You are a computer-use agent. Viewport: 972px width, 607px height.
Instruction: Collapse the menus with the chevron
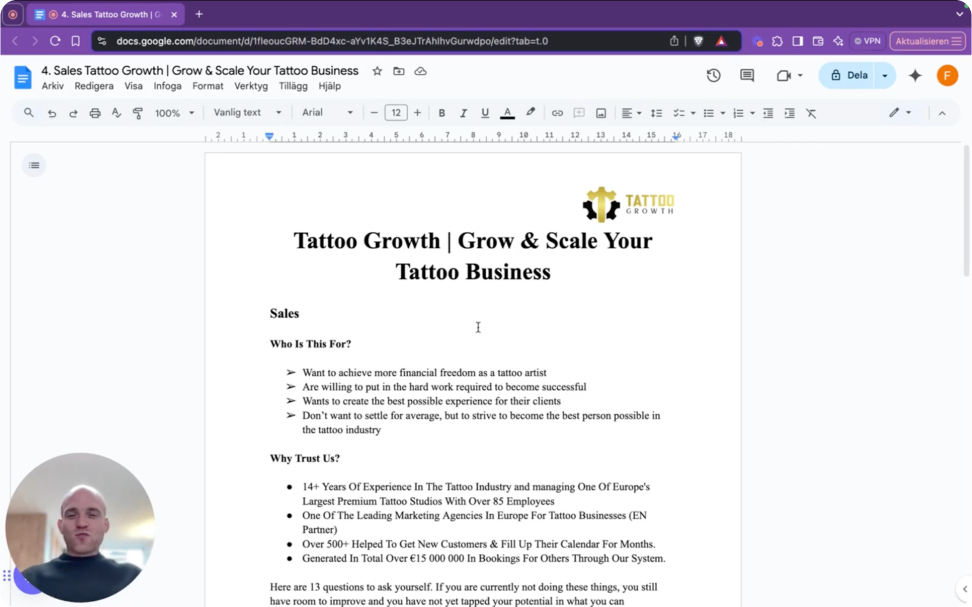tap(942, 113)
